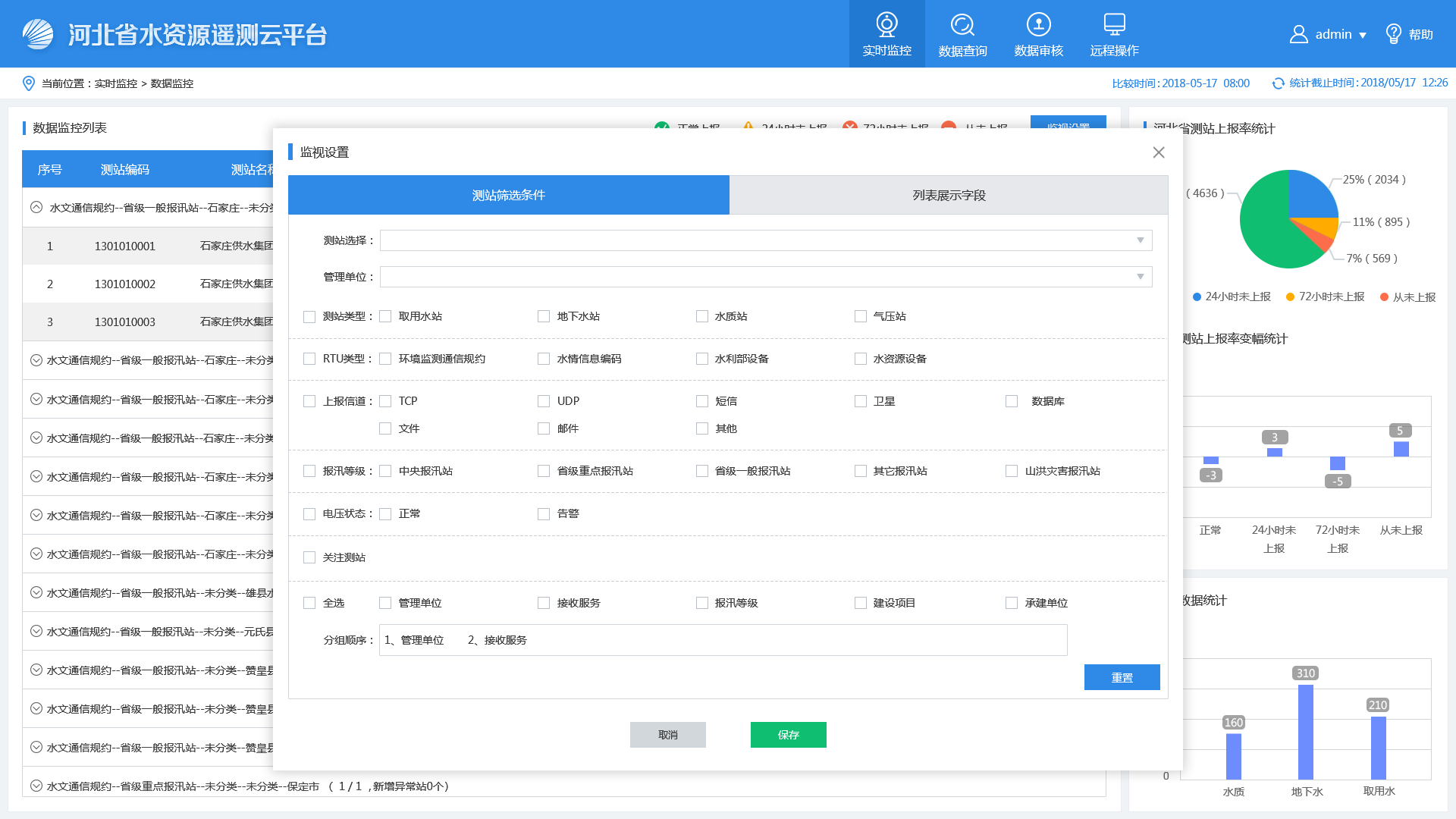
Task: Click the 地下水 bar labeled 310
Action: (1306, 732)
